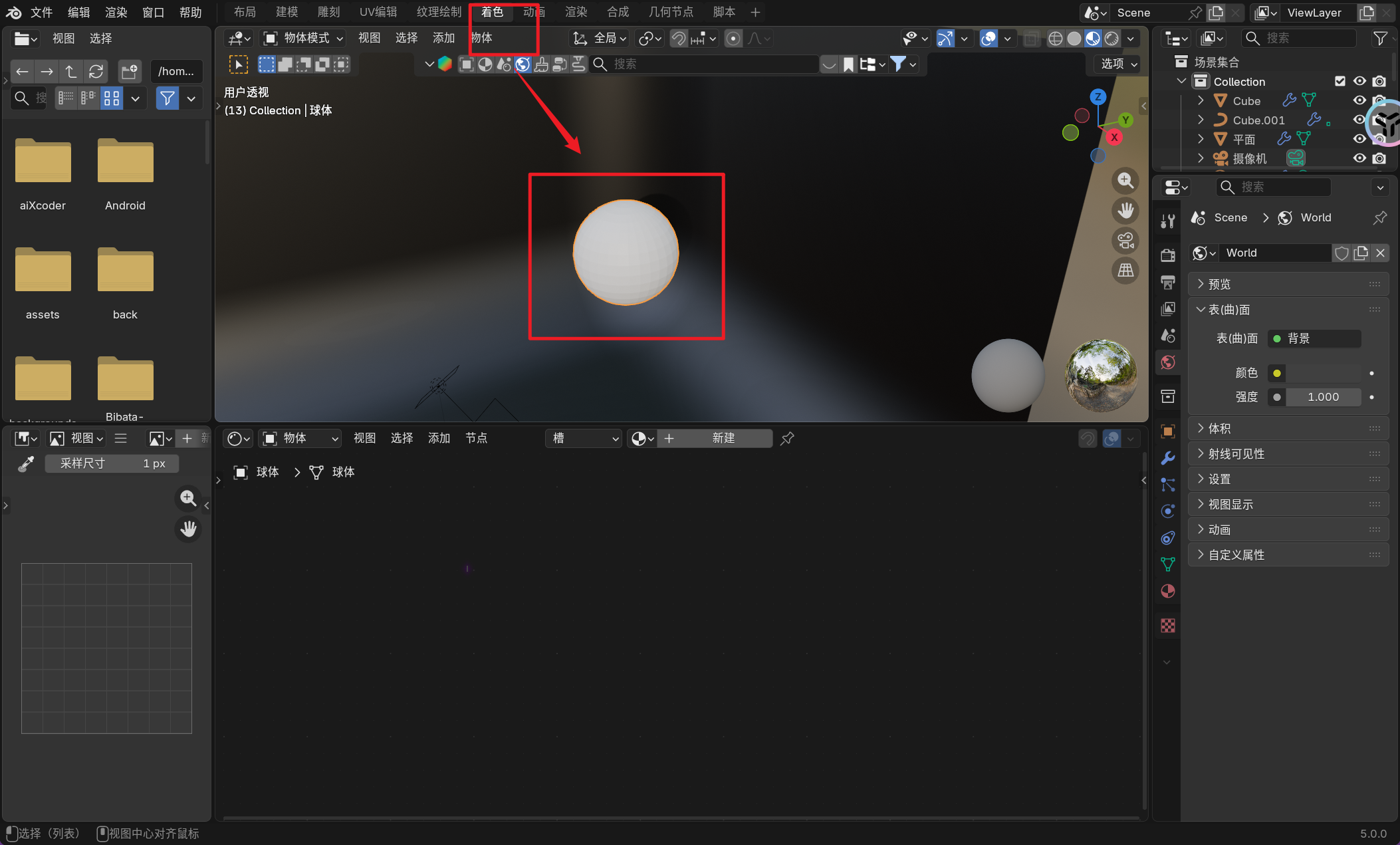Open the Material properties tab icon
The height and width of the screenshot is (845, 1400).
[1167, 591]
